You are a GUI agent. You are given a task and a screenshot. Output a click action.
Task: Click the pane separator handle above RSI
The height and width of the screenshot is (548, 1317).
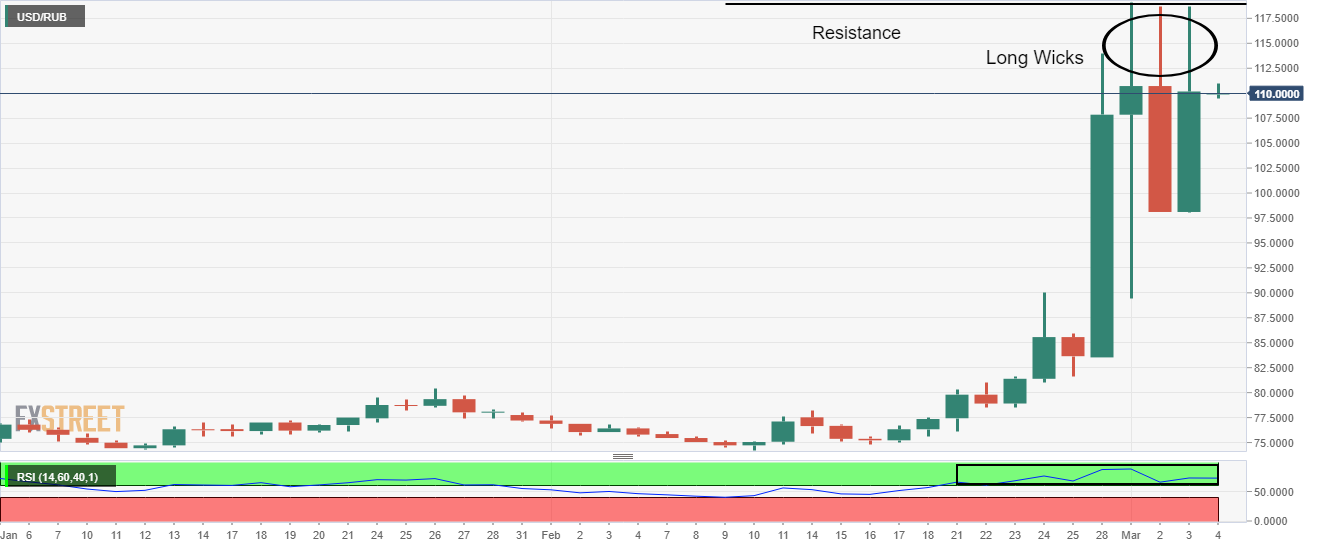(623, 456)
